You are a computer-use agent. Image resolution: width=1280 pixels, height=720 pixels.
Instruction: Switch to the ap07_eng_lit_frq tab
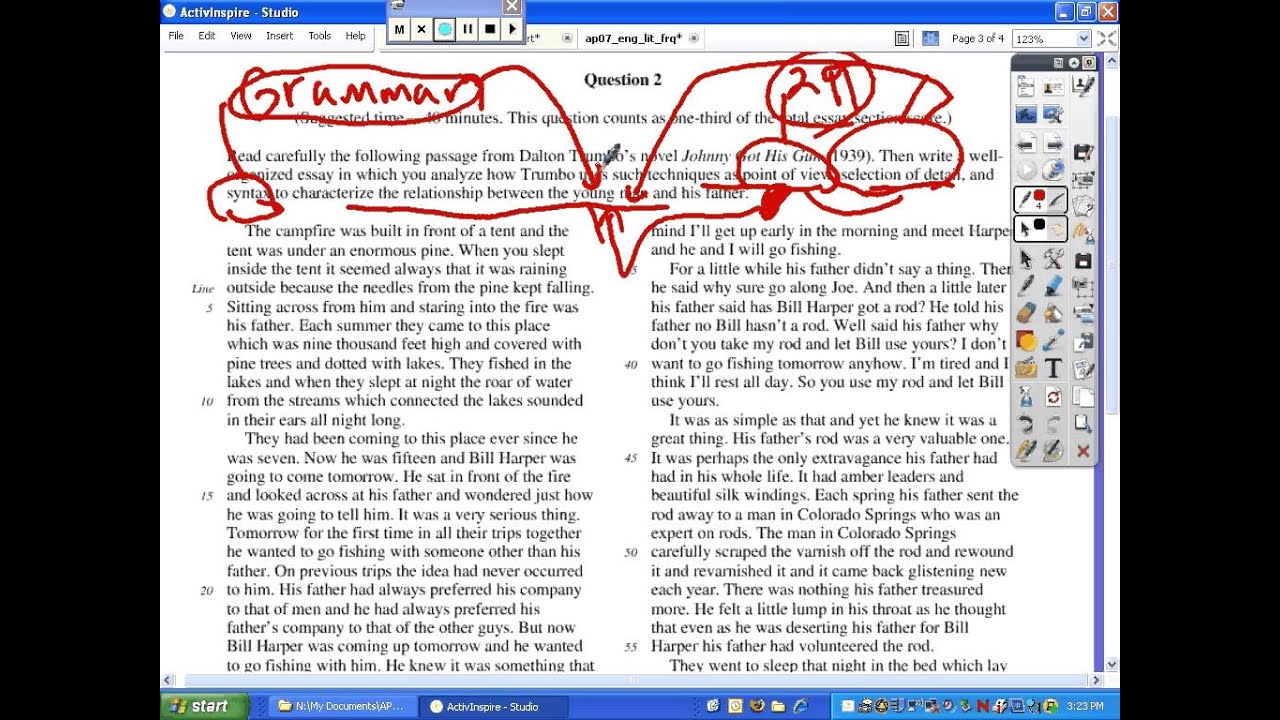pos(633,38)
